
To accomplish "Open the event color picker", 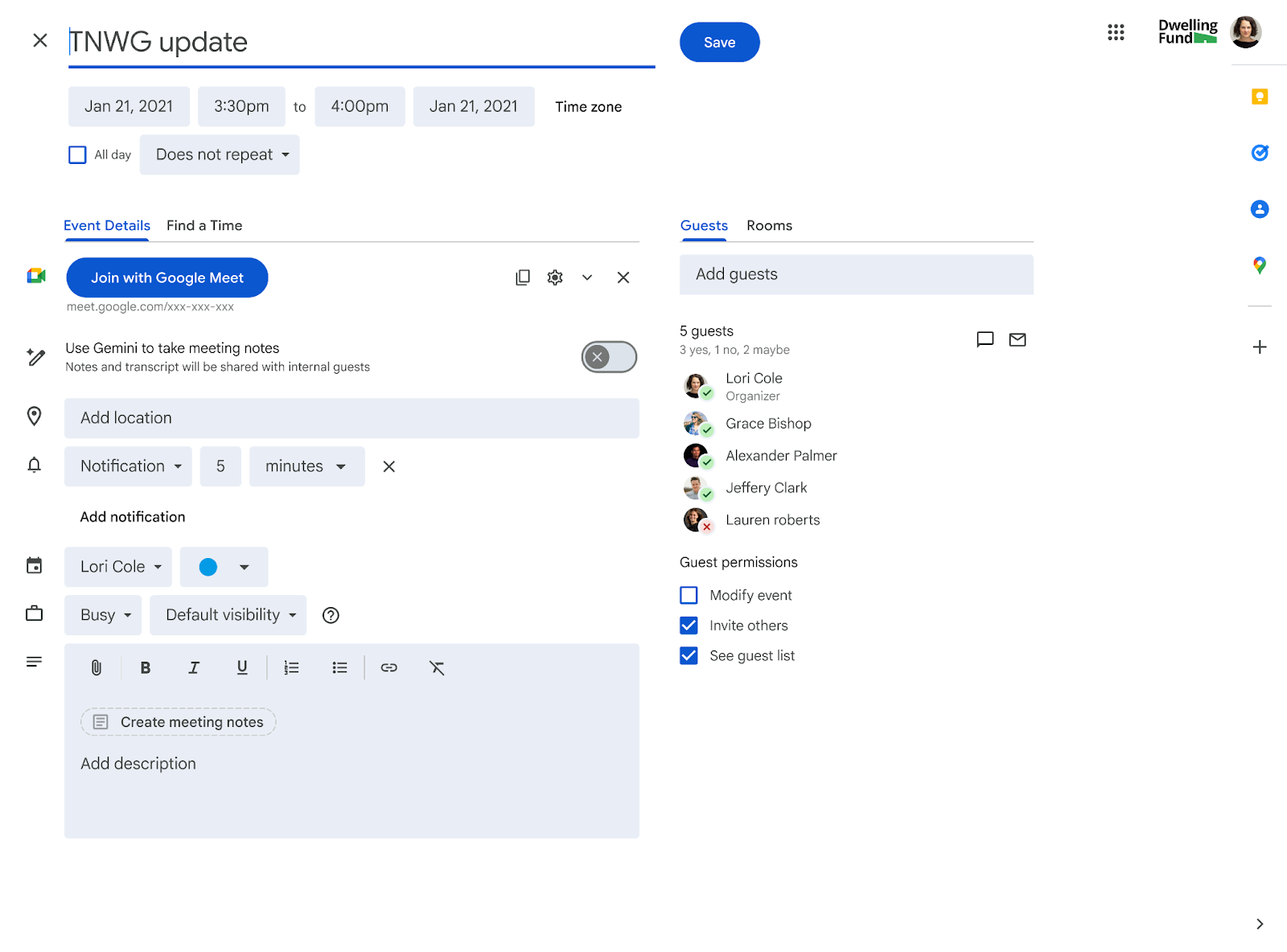I will point(224,567).
